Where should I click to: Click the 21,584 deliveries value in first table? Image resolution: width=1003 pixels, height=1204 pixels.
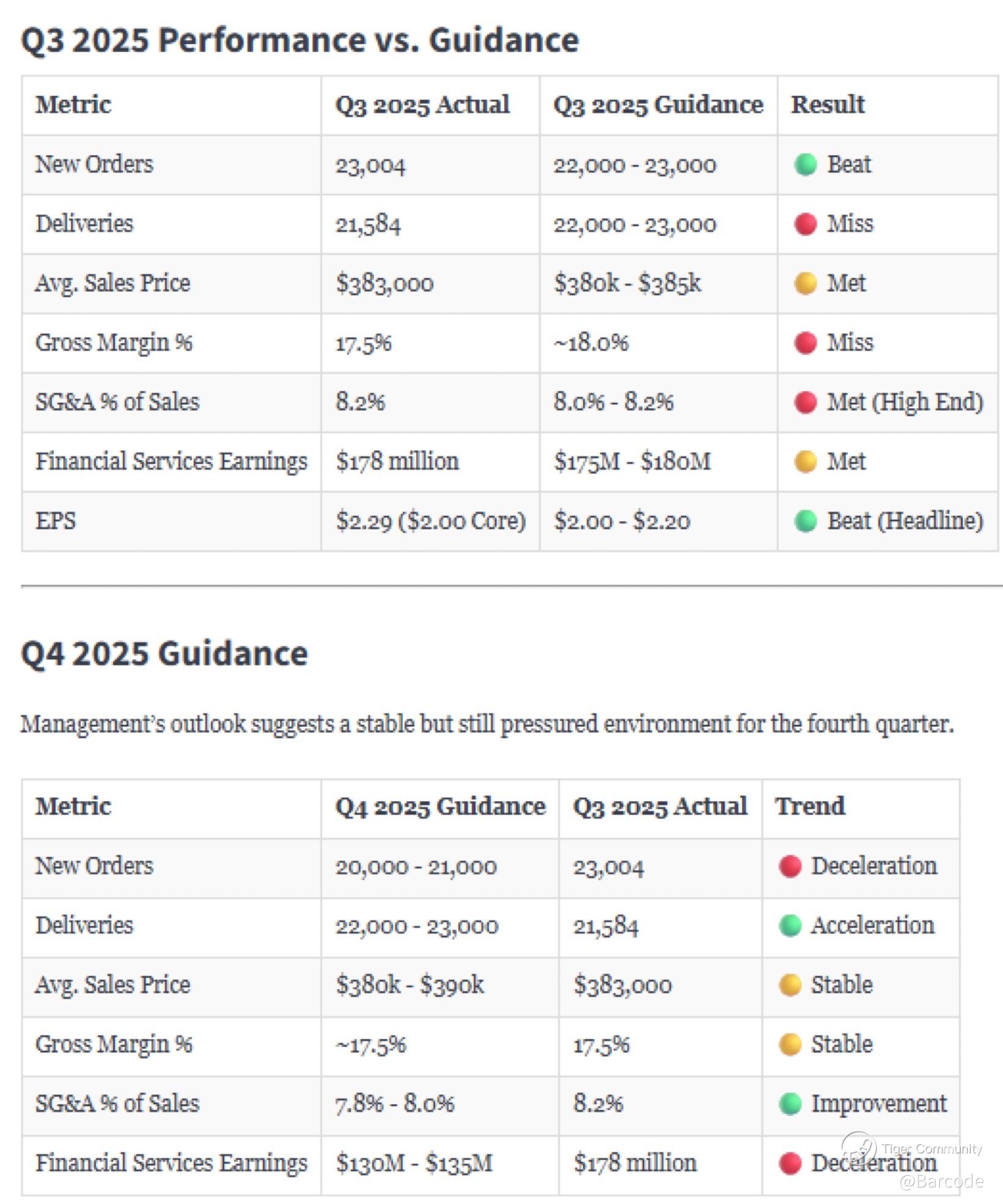tap(367, 224)
